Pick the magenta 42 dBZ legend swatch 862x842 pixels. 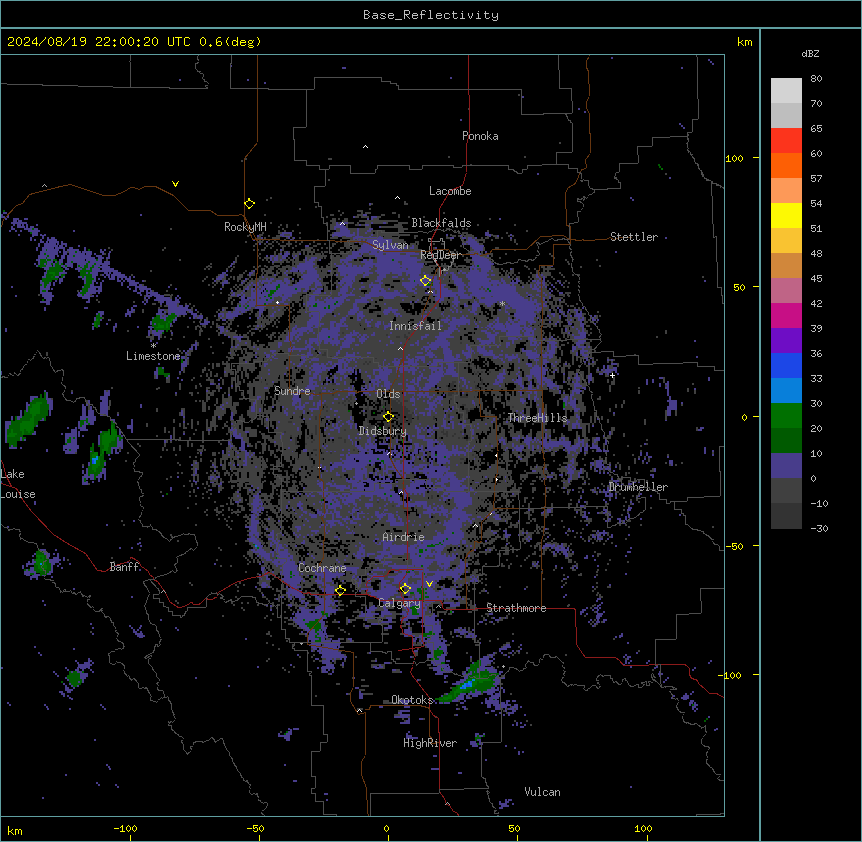(x=786, y=315)
